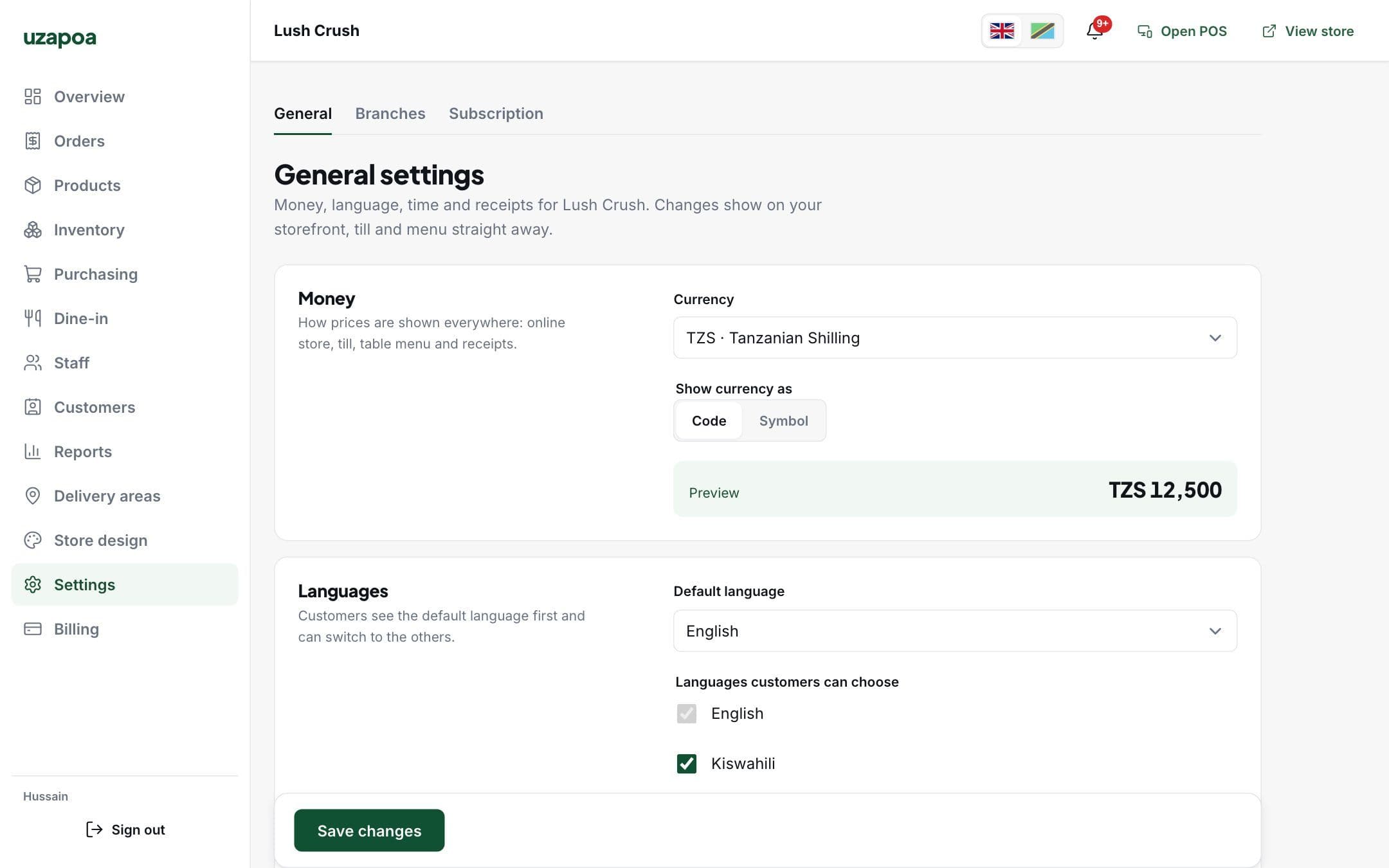Click the Staff people icon
The width and height of the screenshot is (1389, 868).
click(33, 363)
